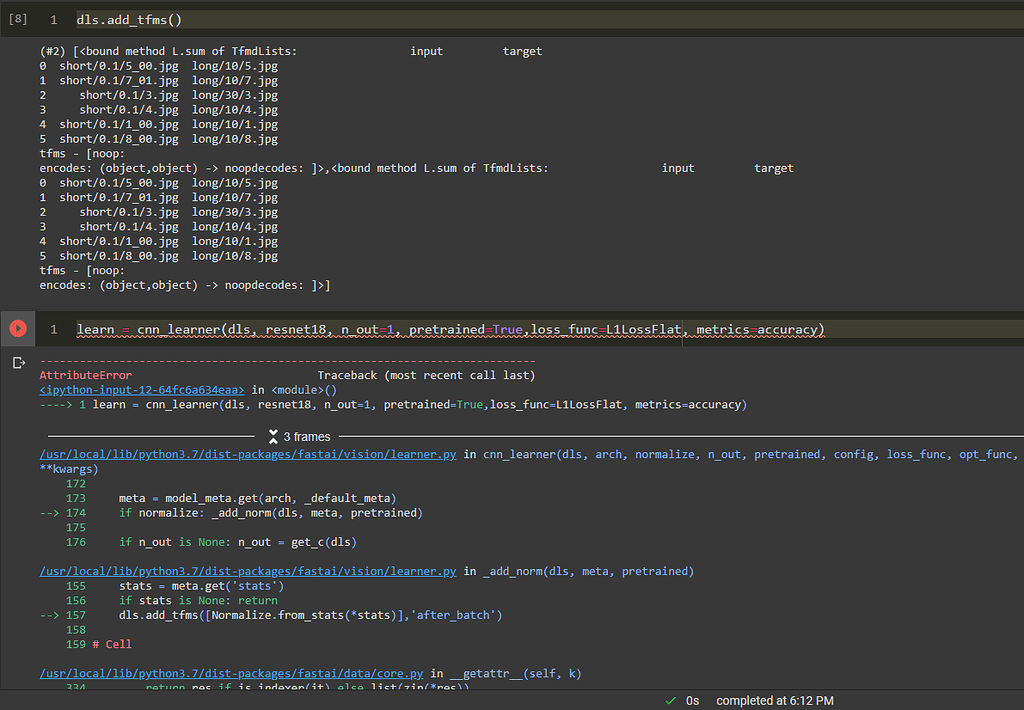This screenshot has height=710, width=1024.
Task: Click the cnn_learner code line to edit
Action: point(450,330)
